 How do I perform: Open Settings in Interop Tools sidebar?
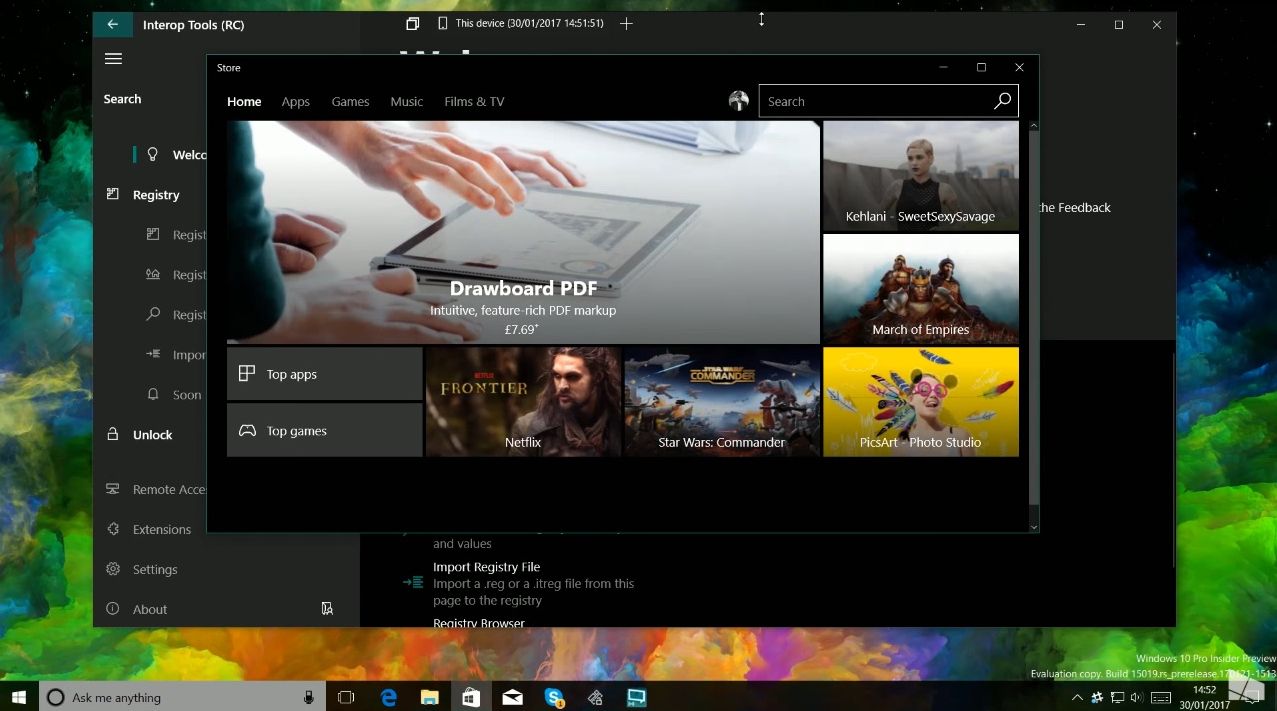(x=143, y=570)
